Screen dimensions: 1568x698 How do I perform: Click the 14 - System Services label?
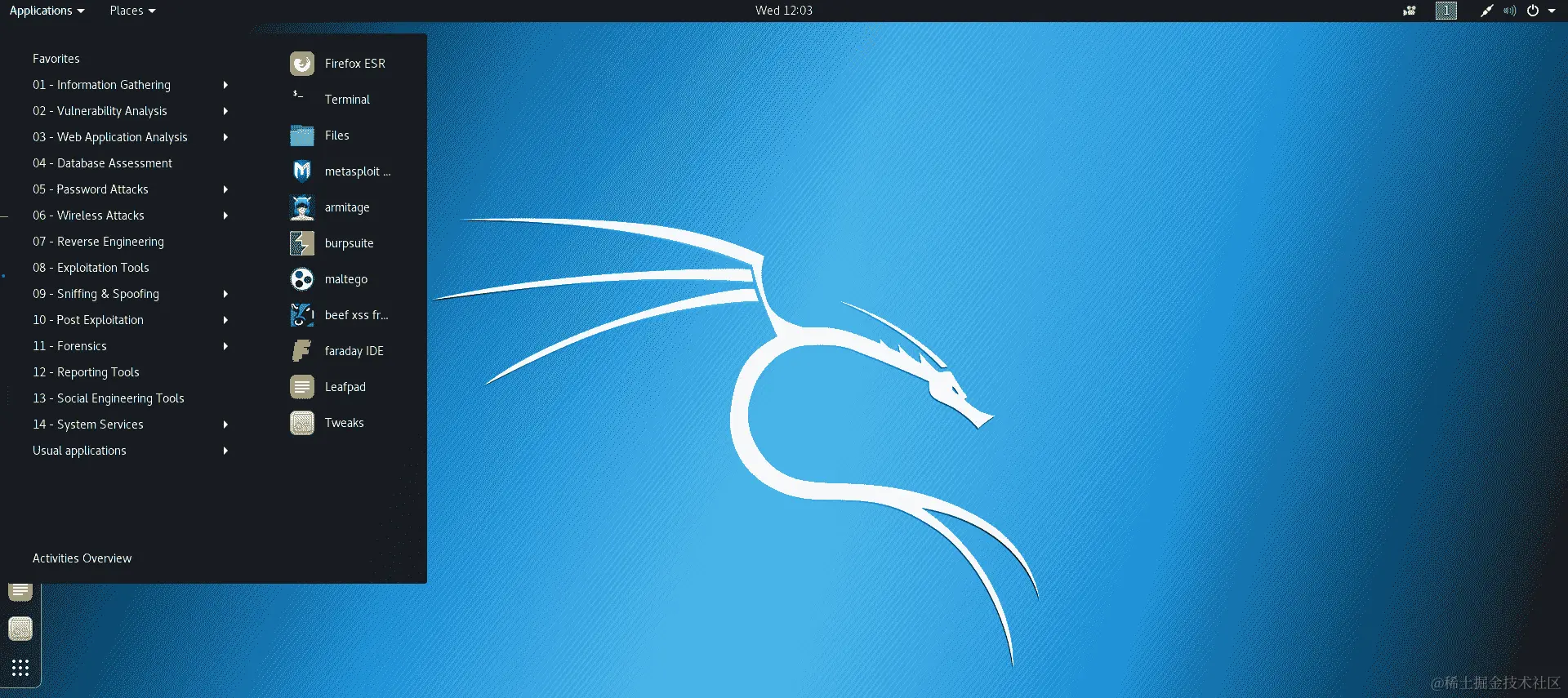click(88, 425)
